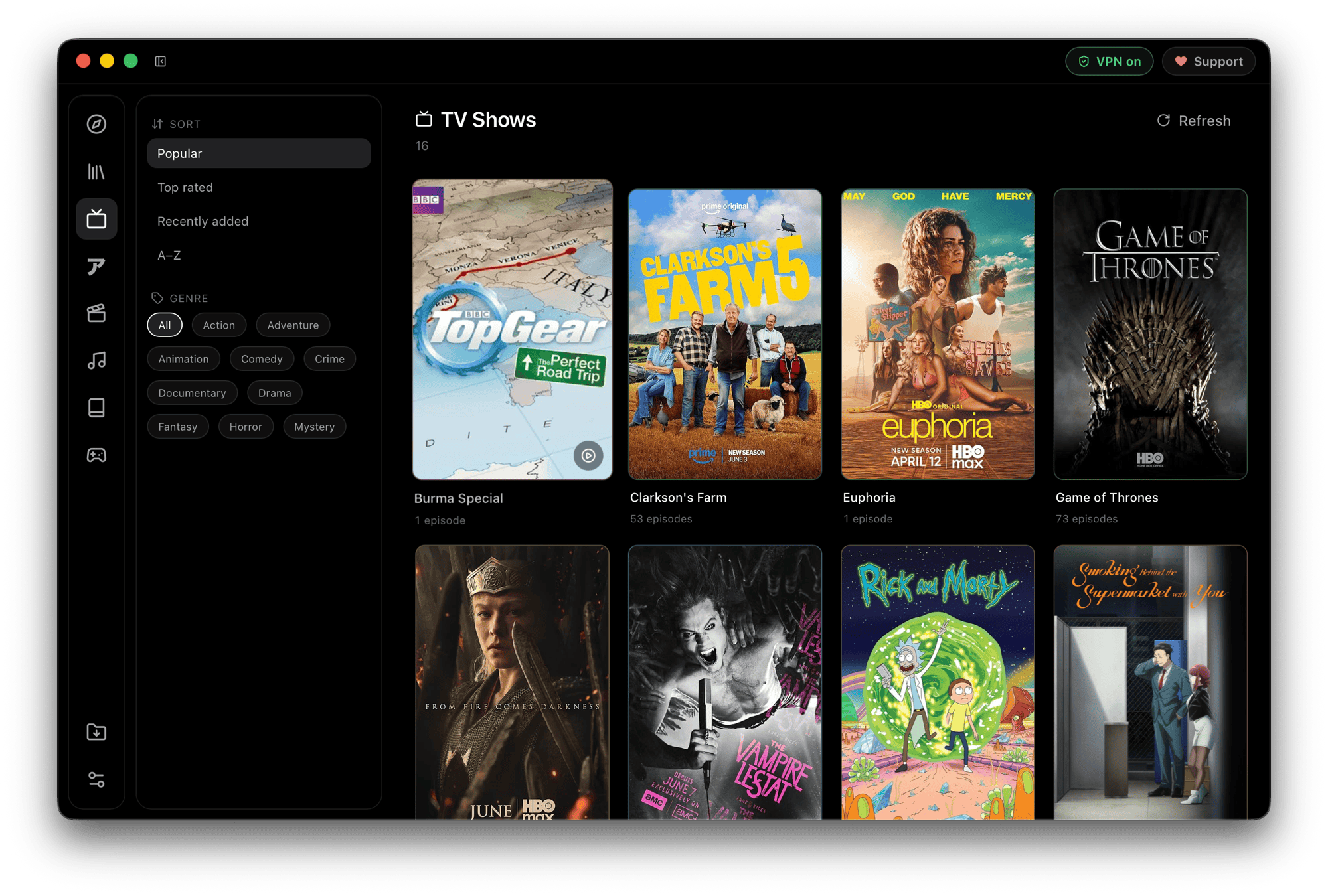
Task: Open the Settings sliders icon
Action: point(96,779)
